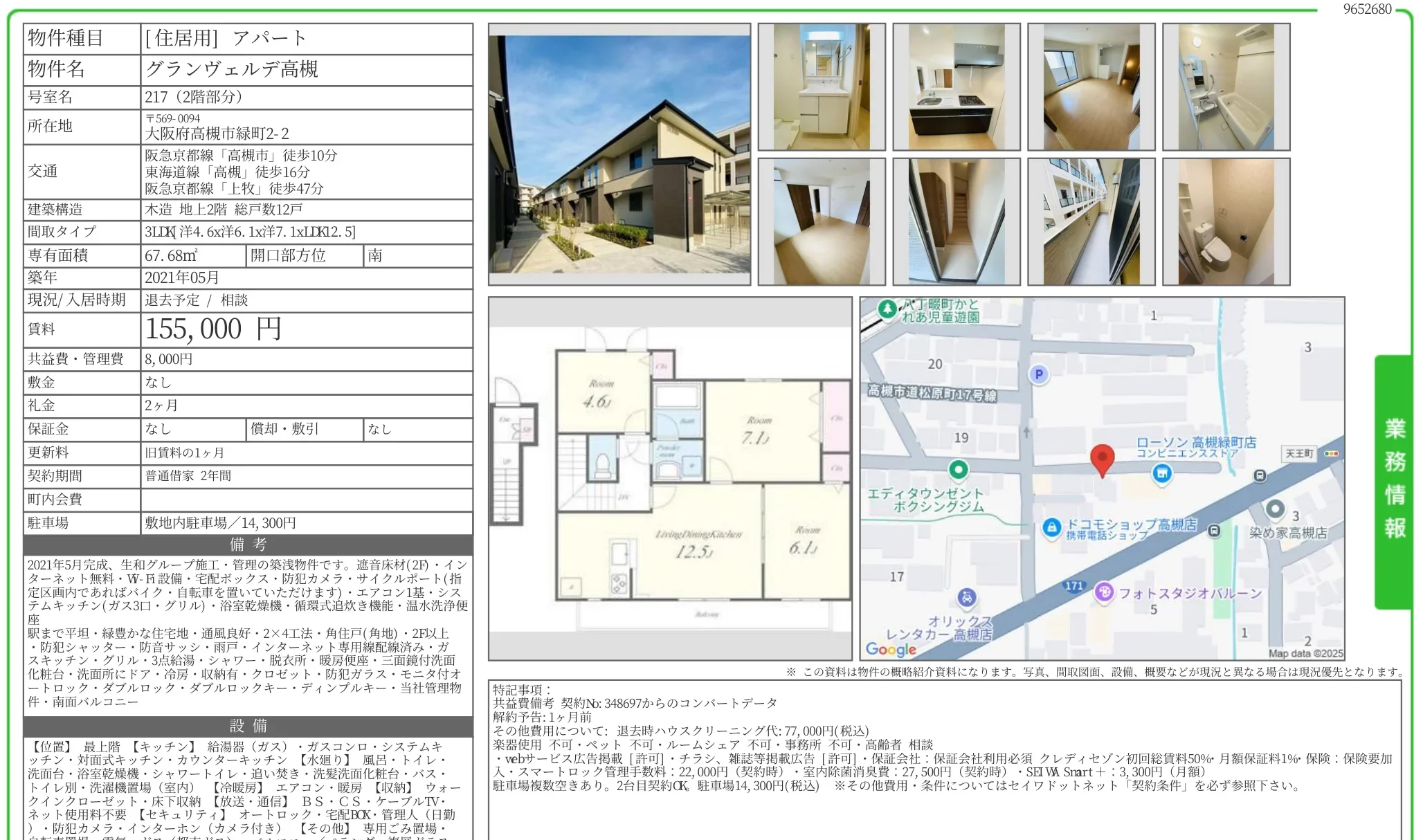Click the build date 2021年05月
Screen dimensions: 1423x840
[x=182, y=277]
